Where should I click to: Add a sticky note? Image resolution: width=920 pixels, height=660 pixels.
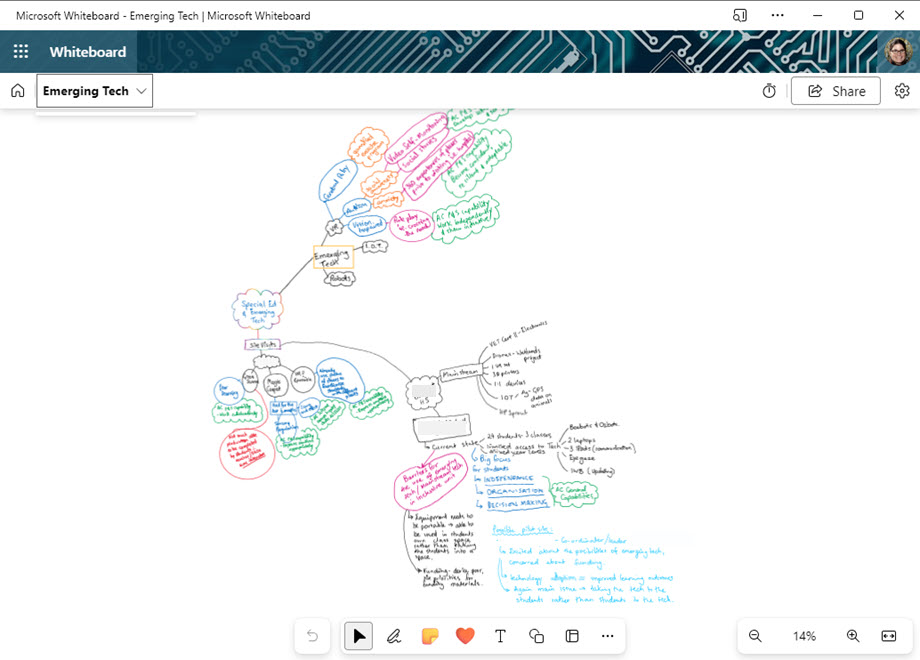[429, 636]
